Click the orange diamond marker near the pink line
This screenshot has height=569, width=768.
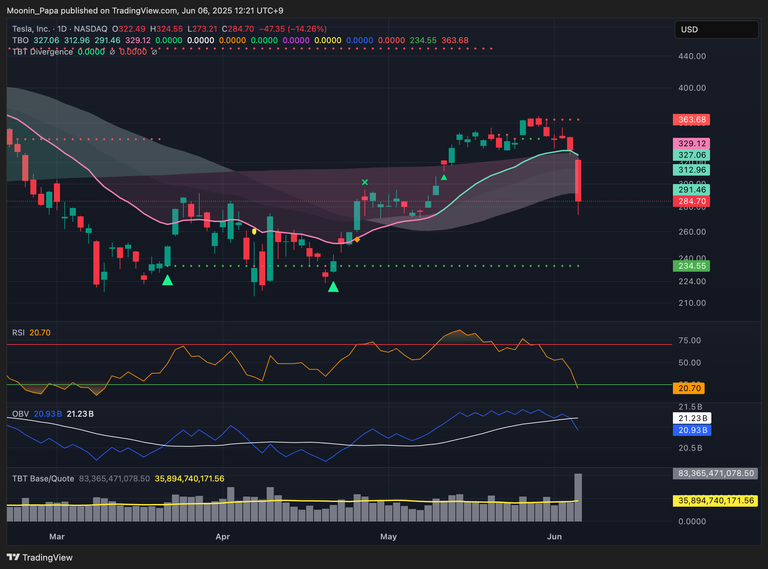tap(357, 239)
